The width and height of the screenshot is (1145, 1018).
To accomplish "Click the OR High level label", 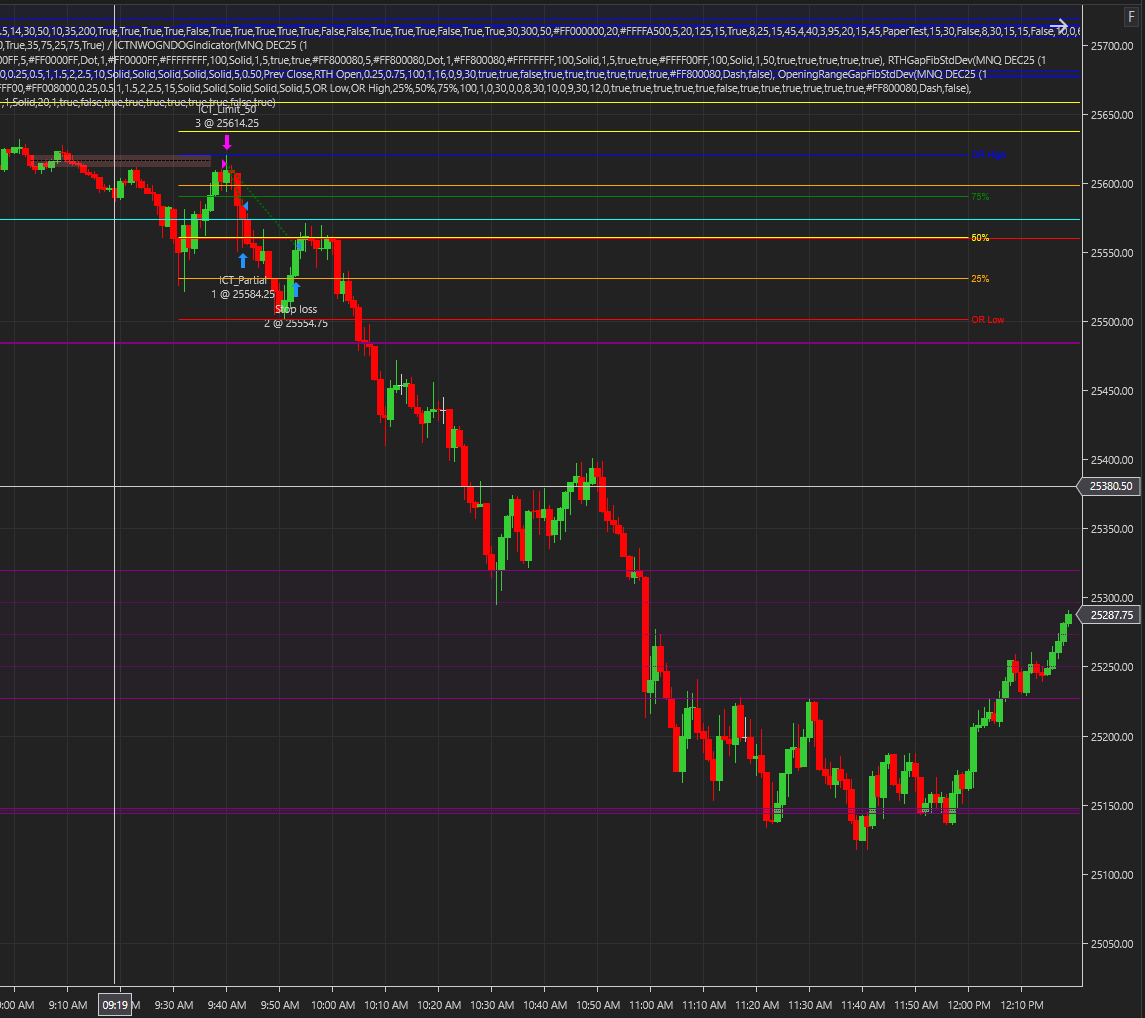I will [x=988, y=155].
